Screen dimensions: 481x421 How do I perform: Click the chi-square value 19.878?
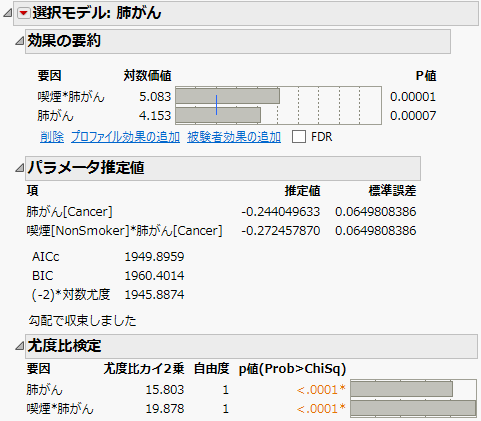click(165, 409)
